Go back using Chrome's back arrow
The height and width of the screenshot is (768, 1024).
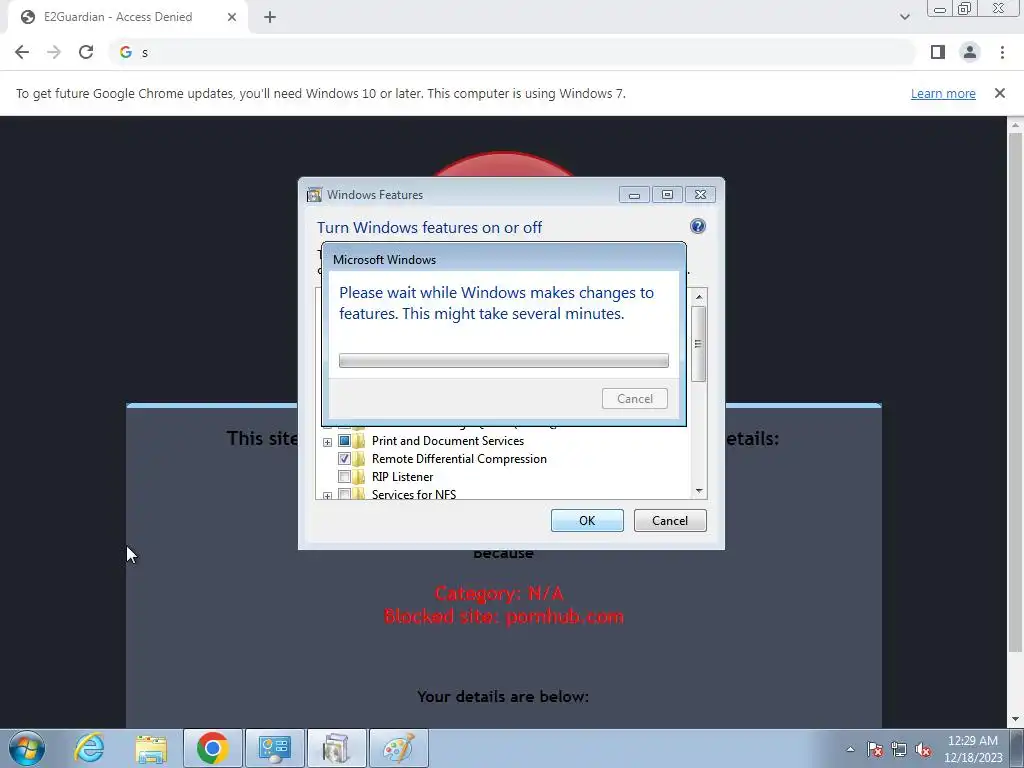point(22,52)
